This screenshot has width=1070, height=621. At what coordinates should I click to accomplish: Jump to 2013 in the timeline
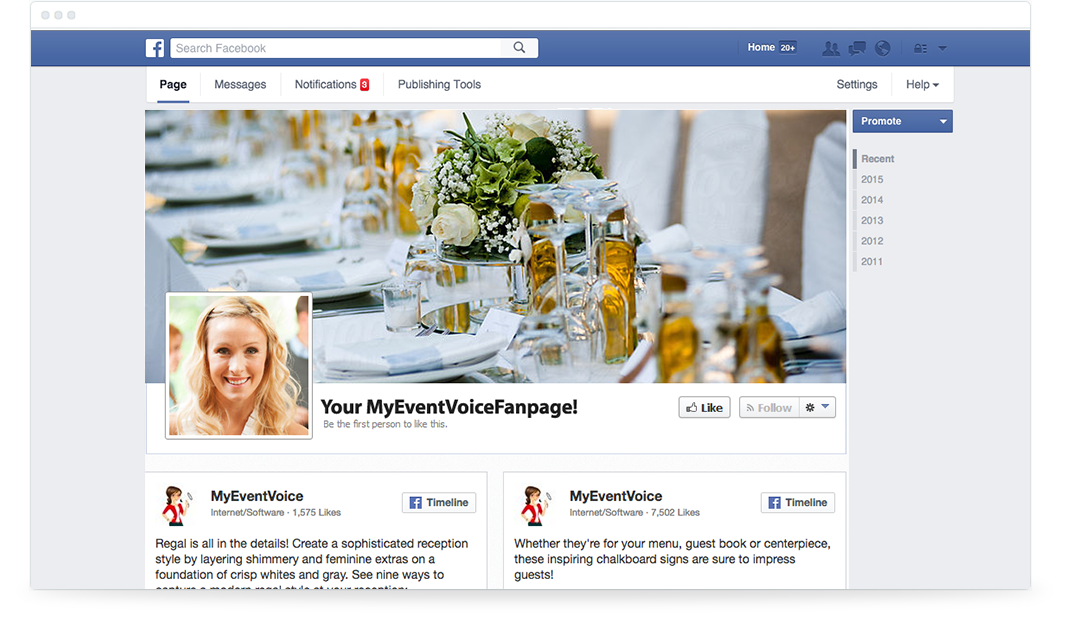click(x=872, y=220)
